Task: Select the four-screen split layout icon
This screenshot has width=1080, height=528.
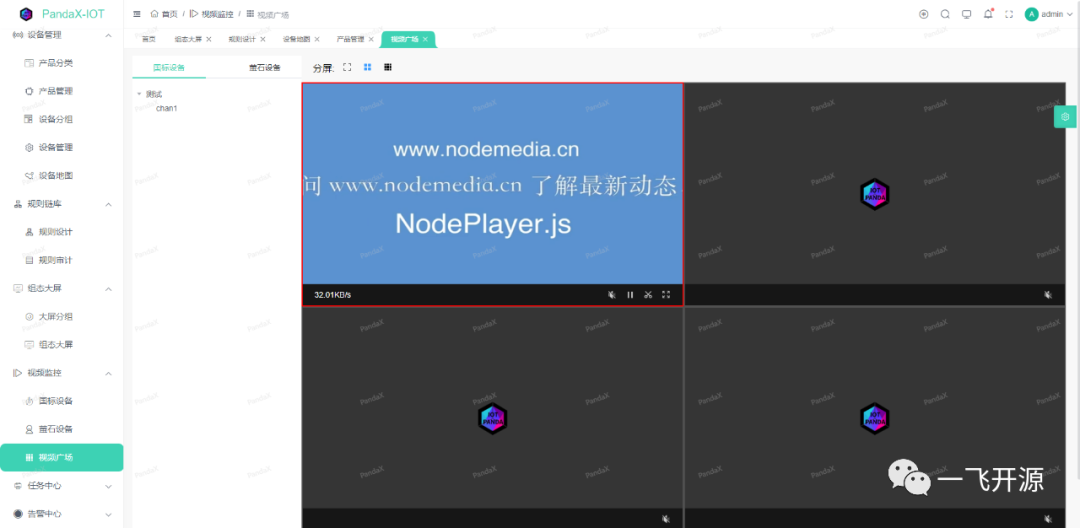Action: coord(368,67)
